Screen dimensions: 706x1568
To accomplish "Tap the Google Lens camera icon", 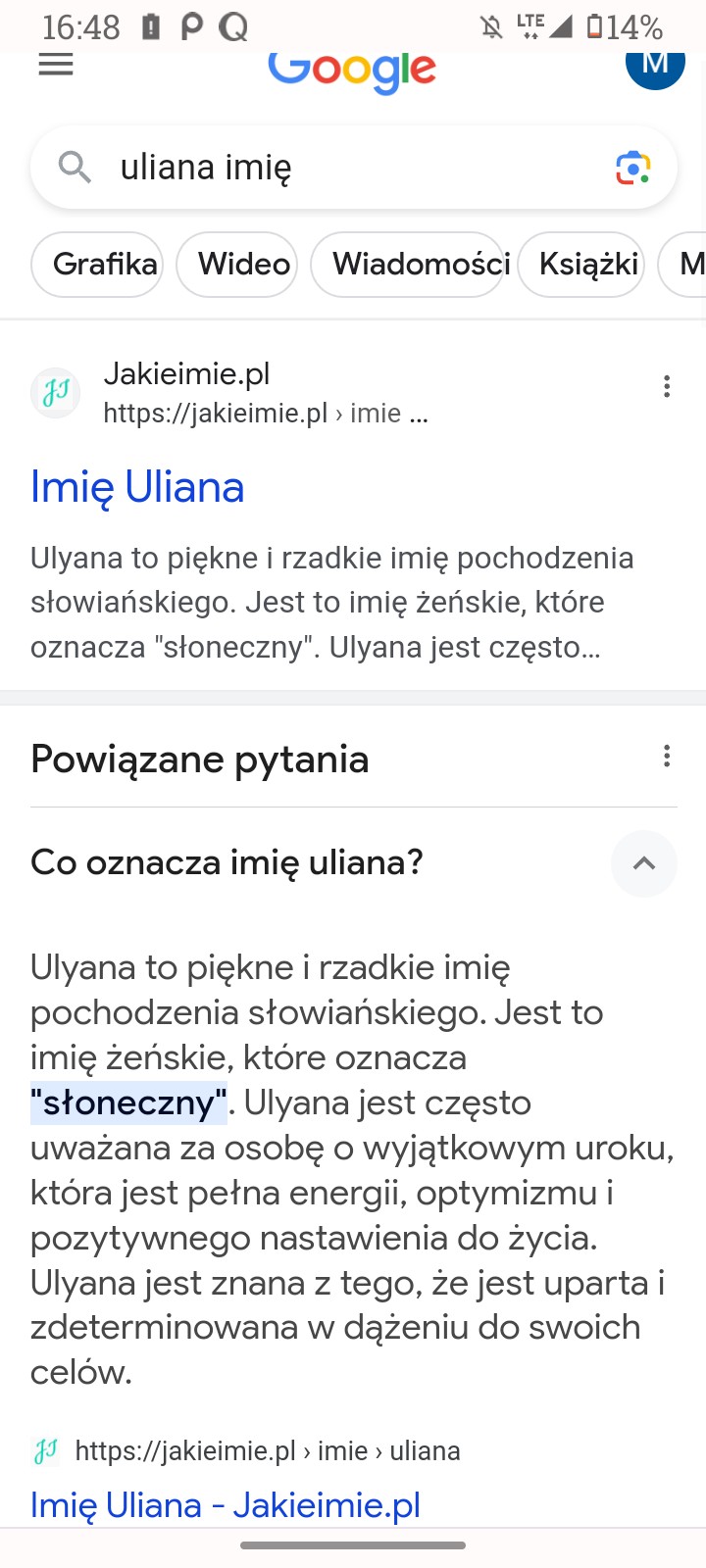I will 633,168.
